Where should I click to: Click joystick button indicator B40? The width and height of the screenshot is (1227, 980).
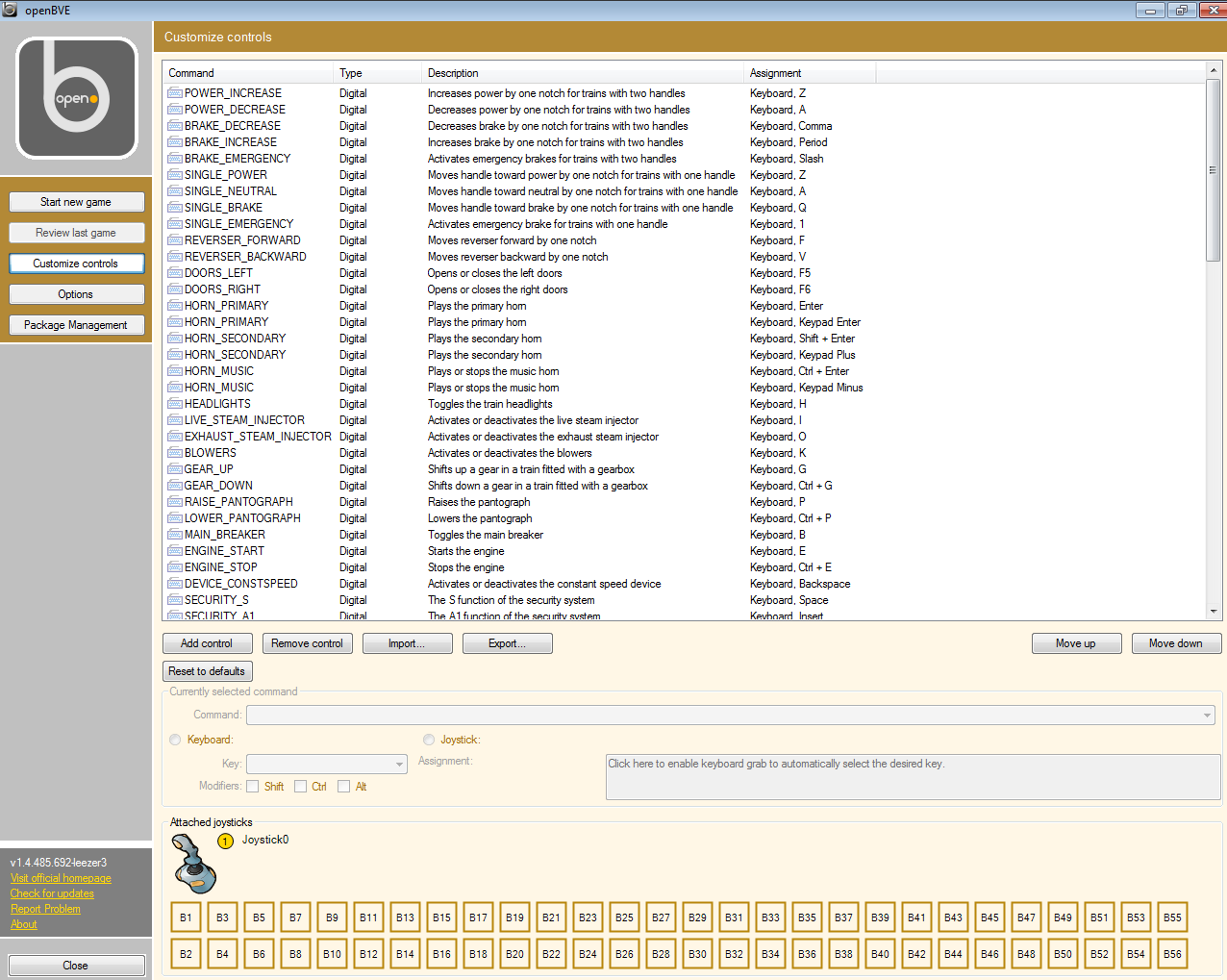[880, 954]
